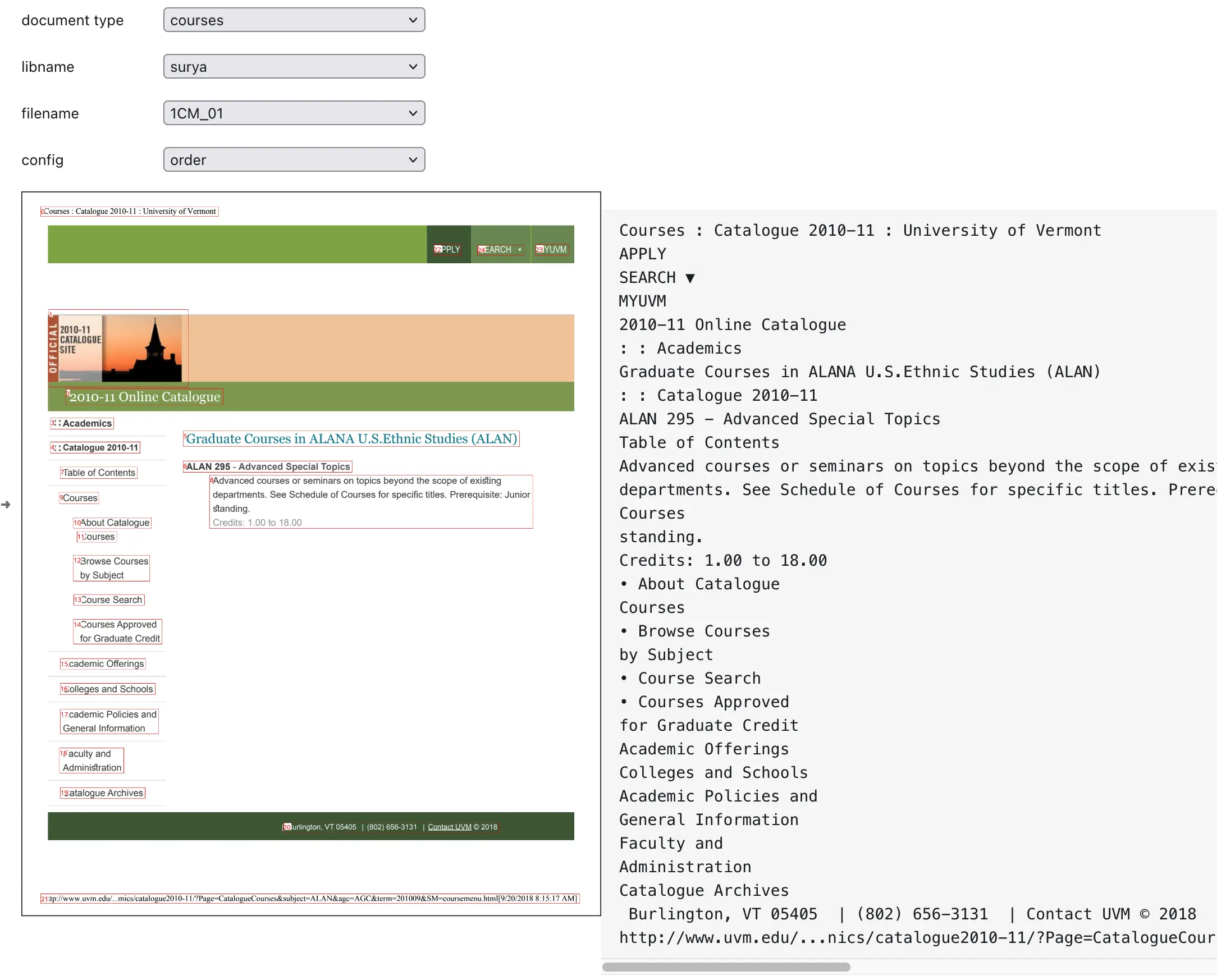Click 'Catalogue Archives' line in text output

pos(704,891)
